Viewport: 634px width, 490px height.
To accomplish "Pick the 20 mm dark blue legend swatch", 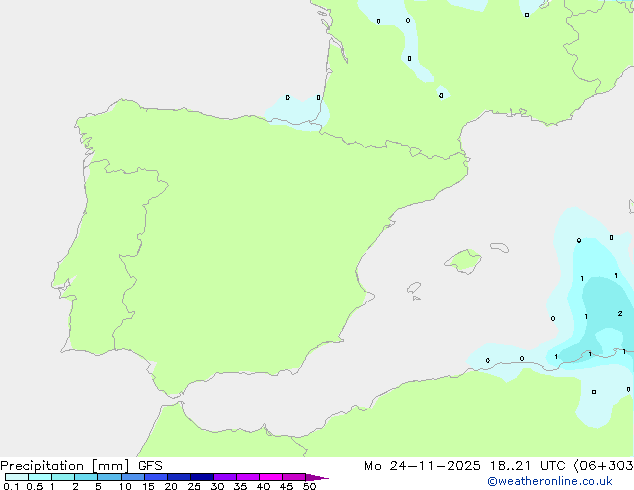I will pos(179,478).
